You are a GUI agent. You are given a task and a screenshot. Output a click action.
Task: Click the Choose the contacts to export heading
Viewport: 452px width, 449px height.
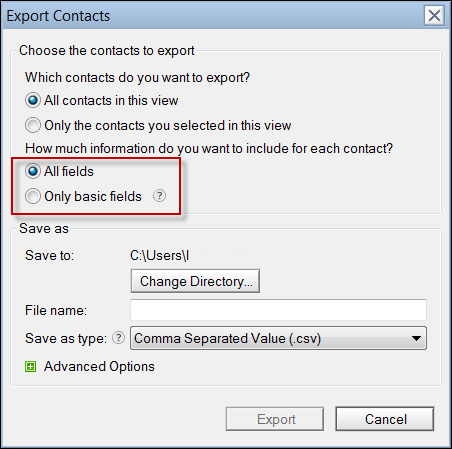[x=107, y=51]
